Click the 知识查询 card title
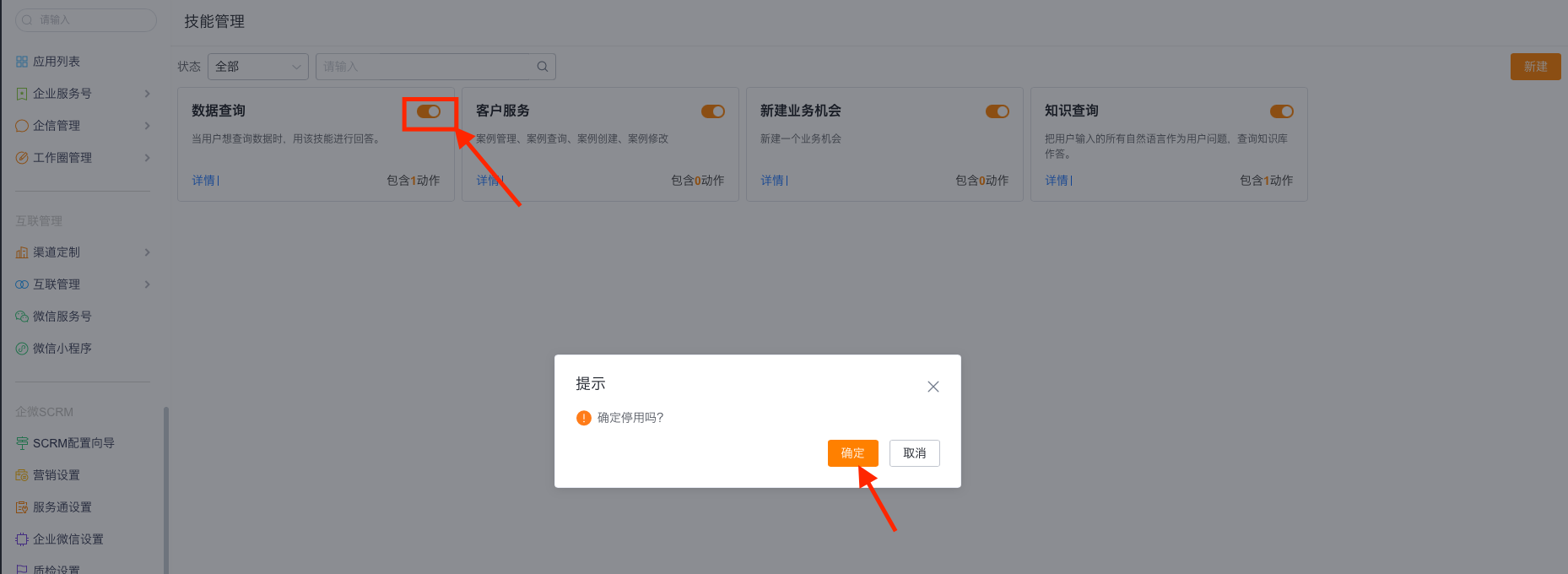This screenshot has height=574, width=1568. coord(1072,111)
